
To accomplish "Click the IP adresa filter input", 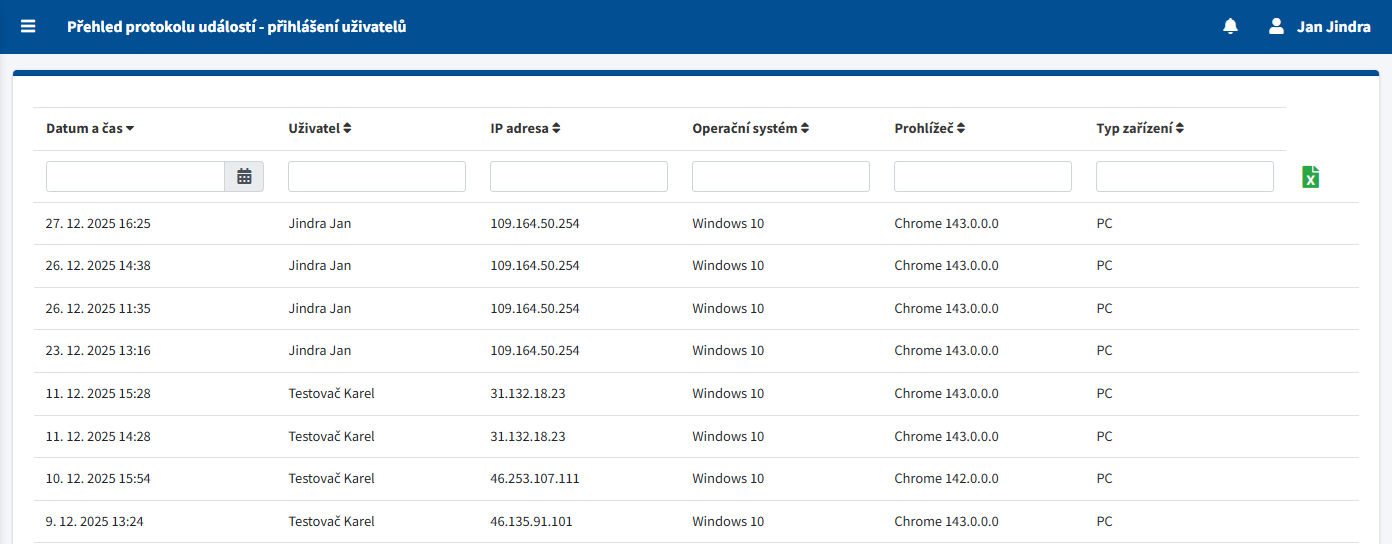I will tap(578, 177).
